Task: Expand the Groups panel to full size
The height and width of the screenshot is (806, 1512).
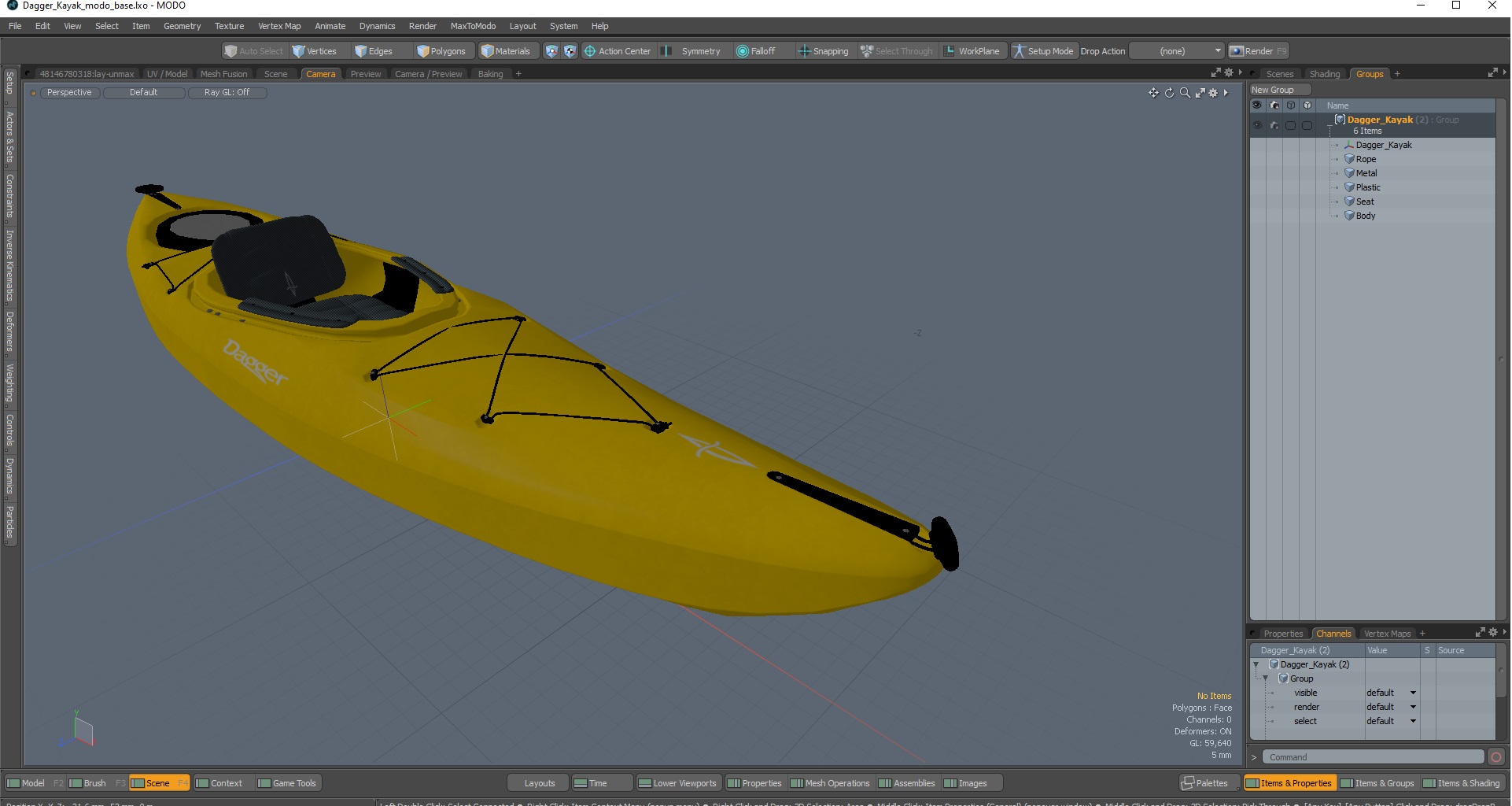Action: point(1493,72)
